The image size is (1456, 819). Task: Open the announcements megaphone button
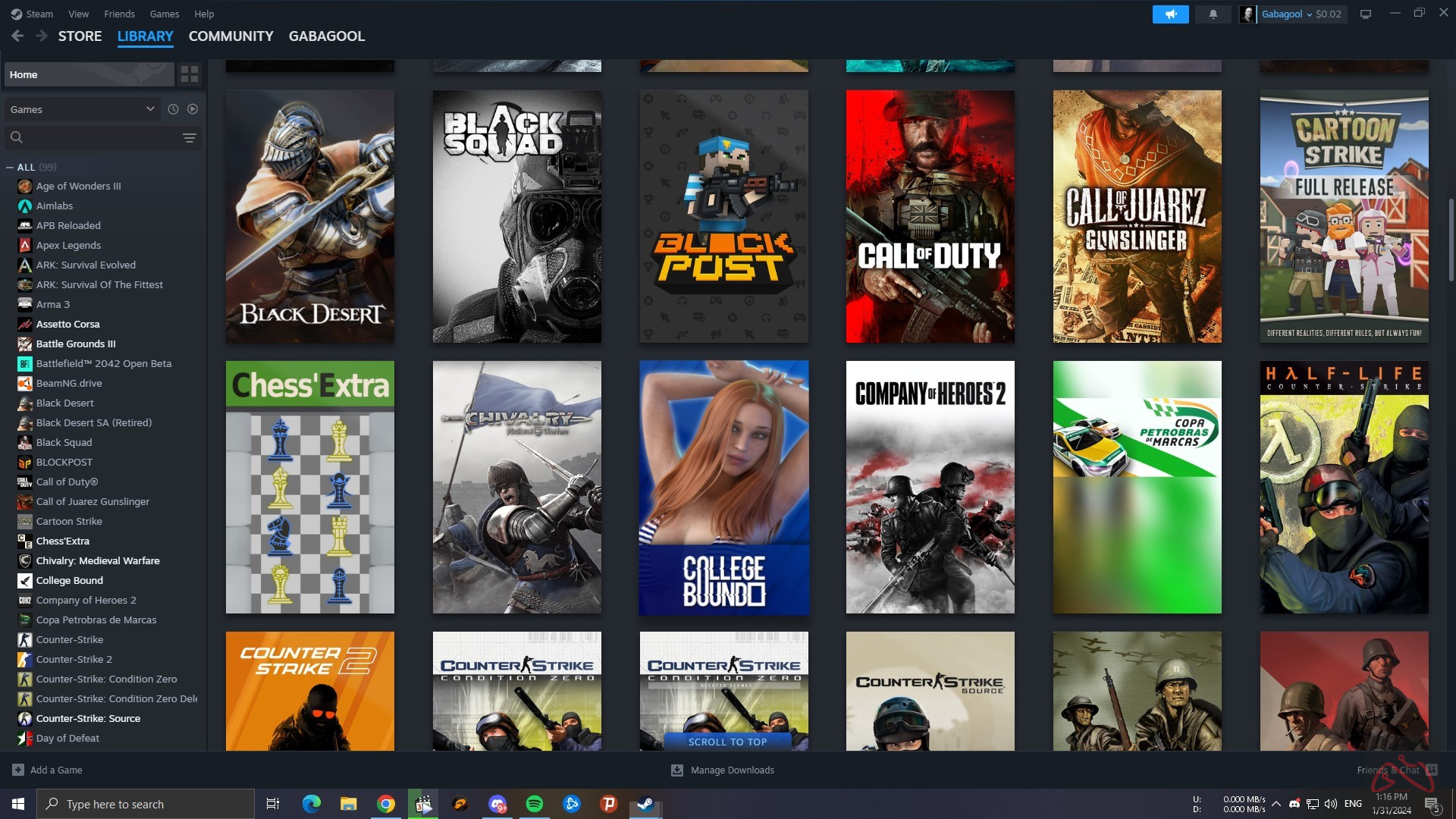pyautogui.click(x=1170, y=14)
